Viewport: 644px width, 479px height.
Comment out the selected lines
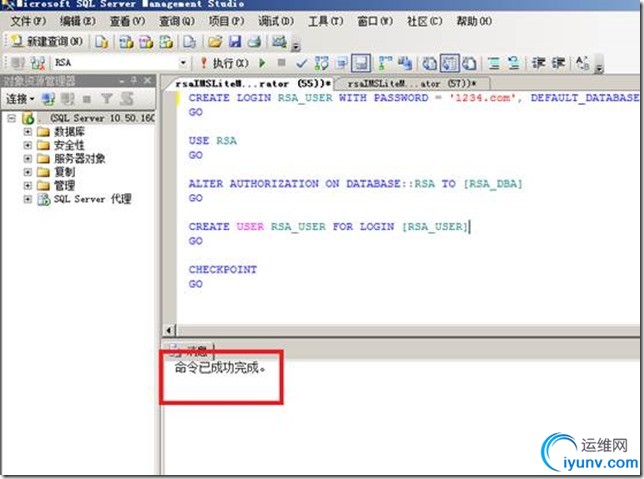tap(494, 63)
